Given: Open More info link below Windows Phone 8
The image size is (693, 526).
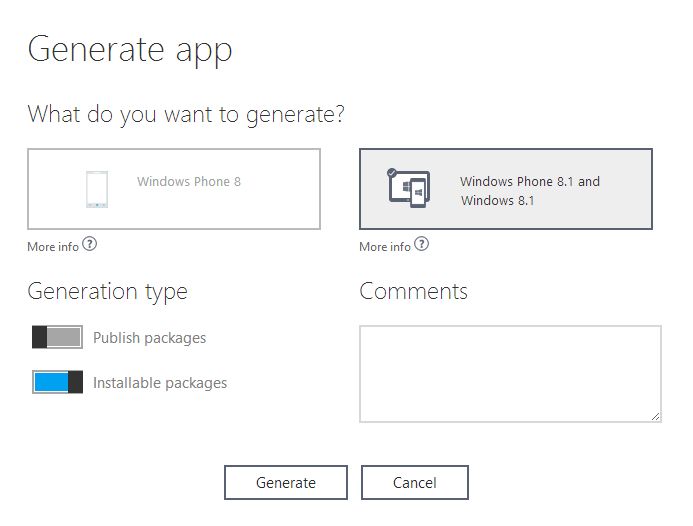Looking at the screenshot, I should point(53,247).
